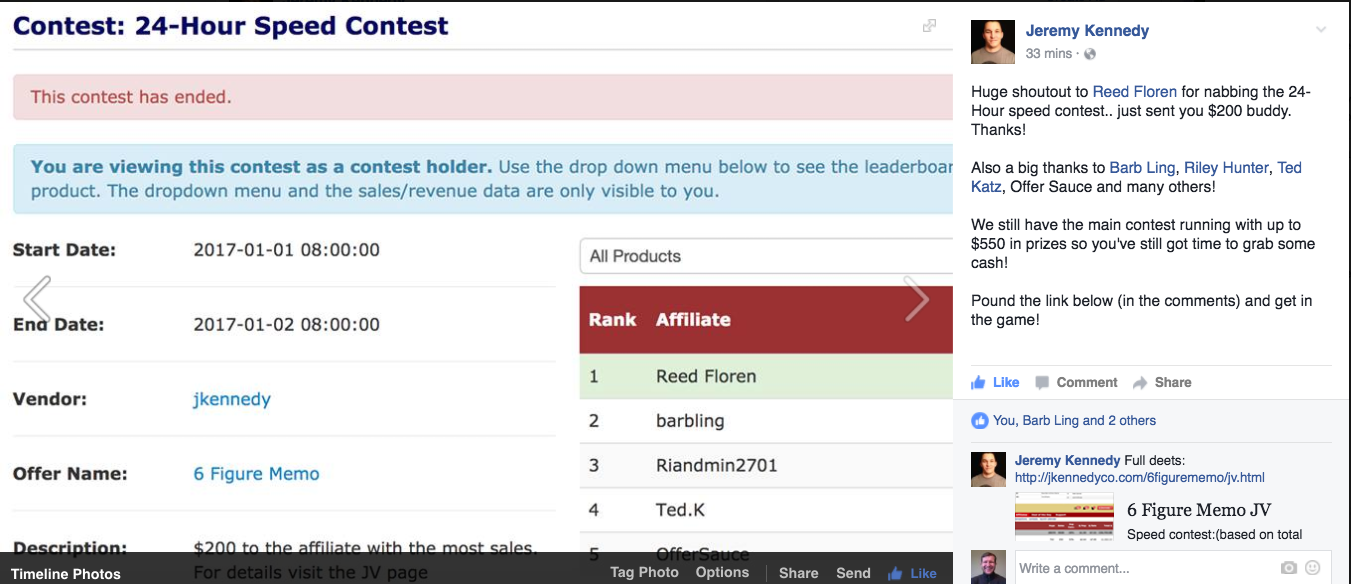Viewport: 1351px width, 584px height.
Task: Click in the Write a comment field
Action: tap(1145, 568)
